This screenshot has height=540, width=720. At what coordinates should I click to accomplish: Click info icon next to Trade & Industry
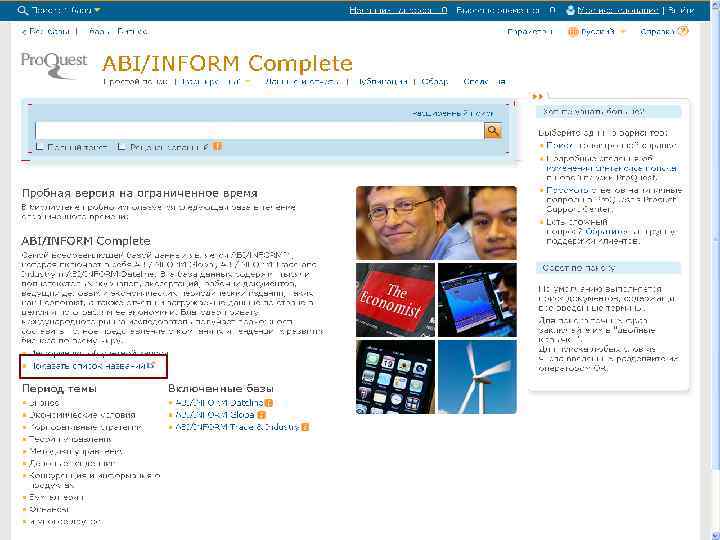pos(305,428)
